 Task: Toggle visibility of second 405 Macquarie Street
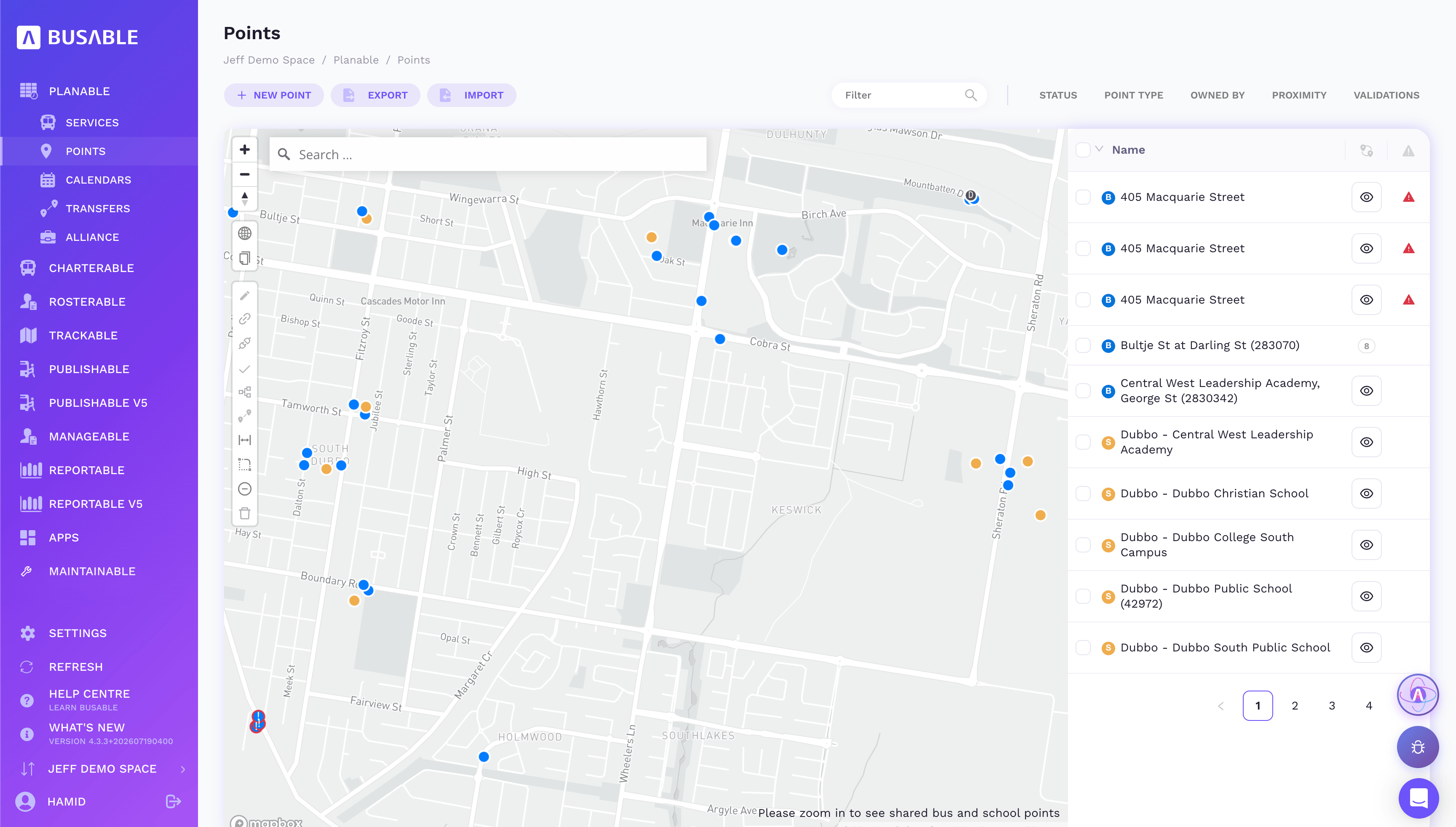point(1366,248)
